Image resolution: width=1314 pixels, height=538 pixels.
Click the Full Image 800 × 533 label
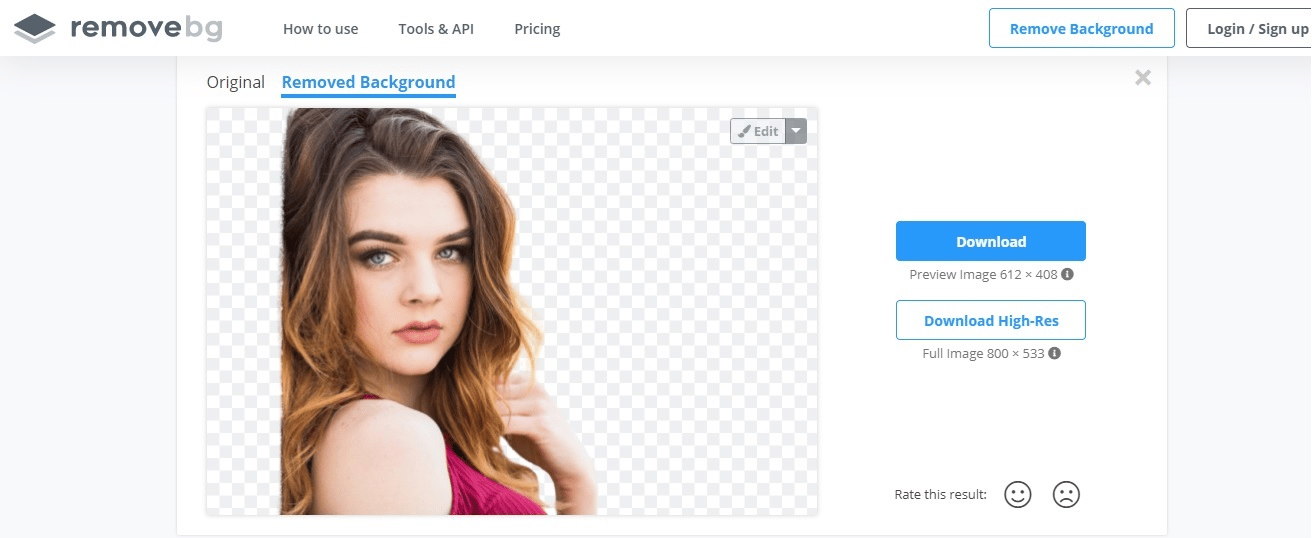tap(983, 353)
